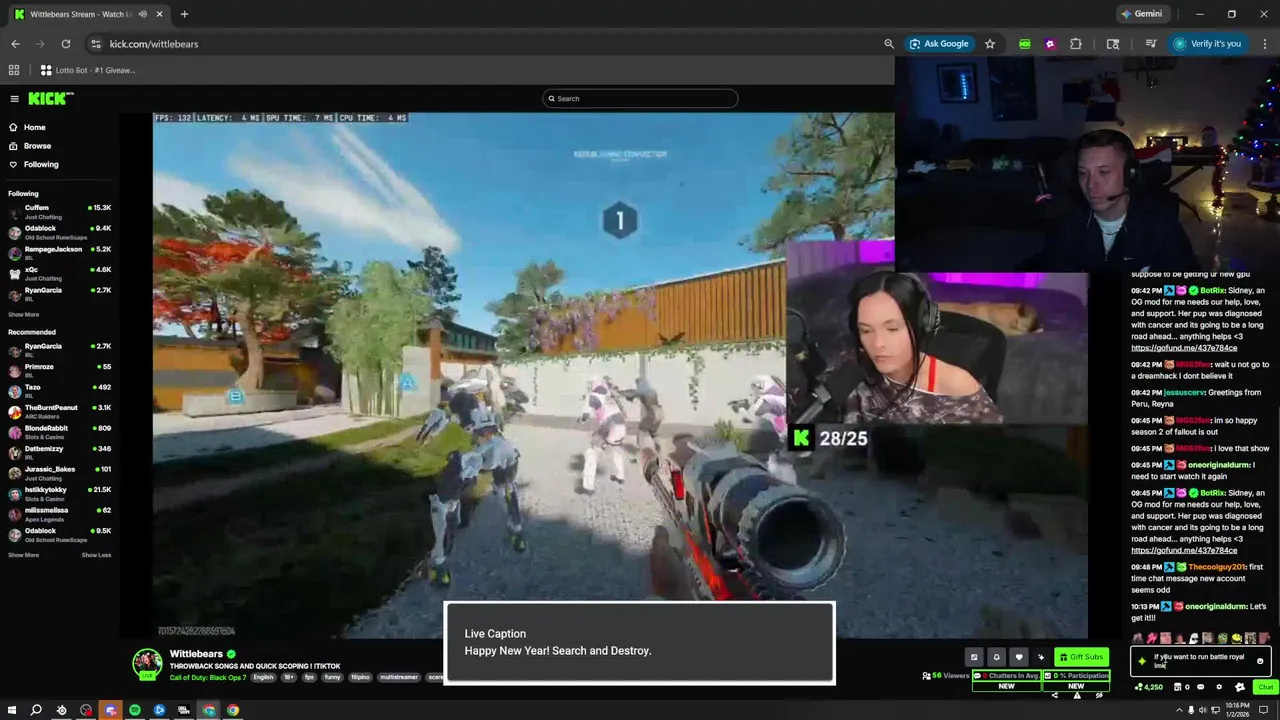Open the green Kick extension icon
This screenshot has width=1280, height=720.
[x=1025, y=44]
